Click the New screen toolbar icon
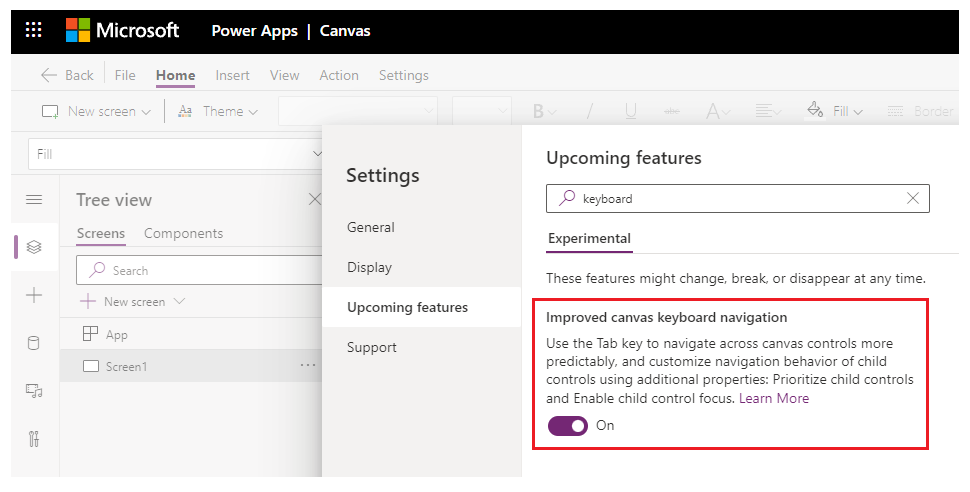Screen dimensions: 970x492 point(49,112)
